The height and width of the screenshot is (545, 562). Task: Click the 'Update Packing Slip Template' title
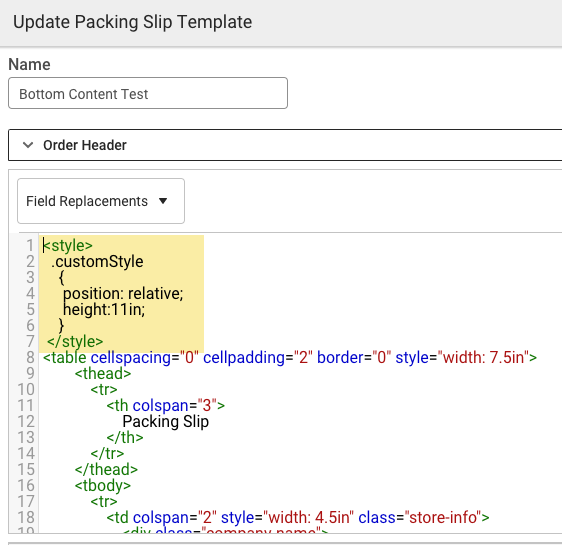coord(133,22)
